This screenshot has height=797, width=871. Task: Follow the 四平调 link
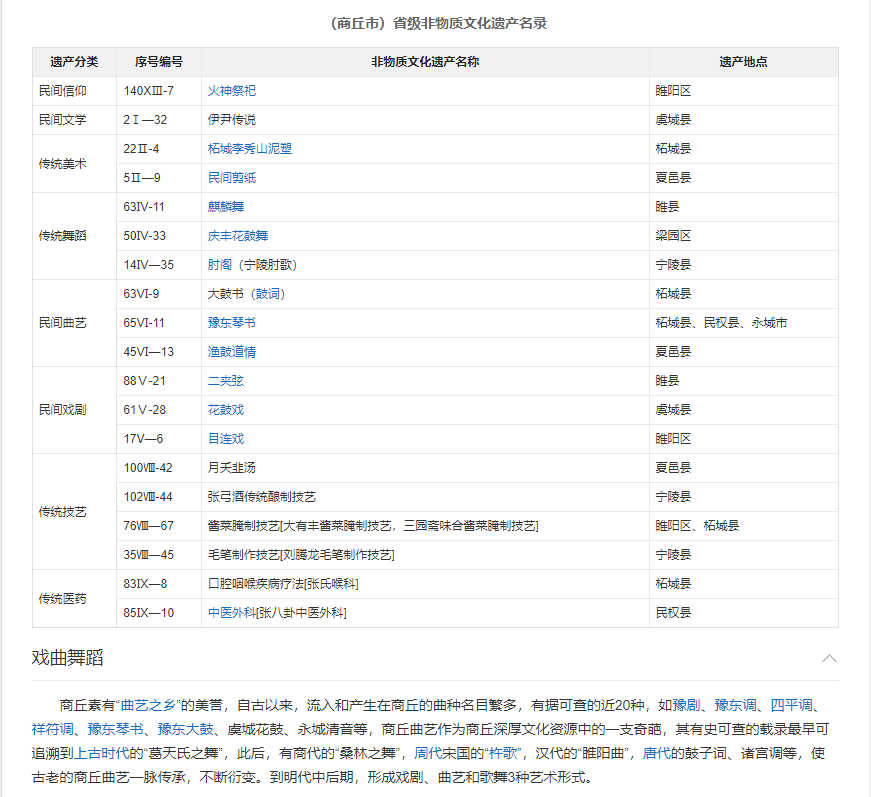(x=790, y=703)
